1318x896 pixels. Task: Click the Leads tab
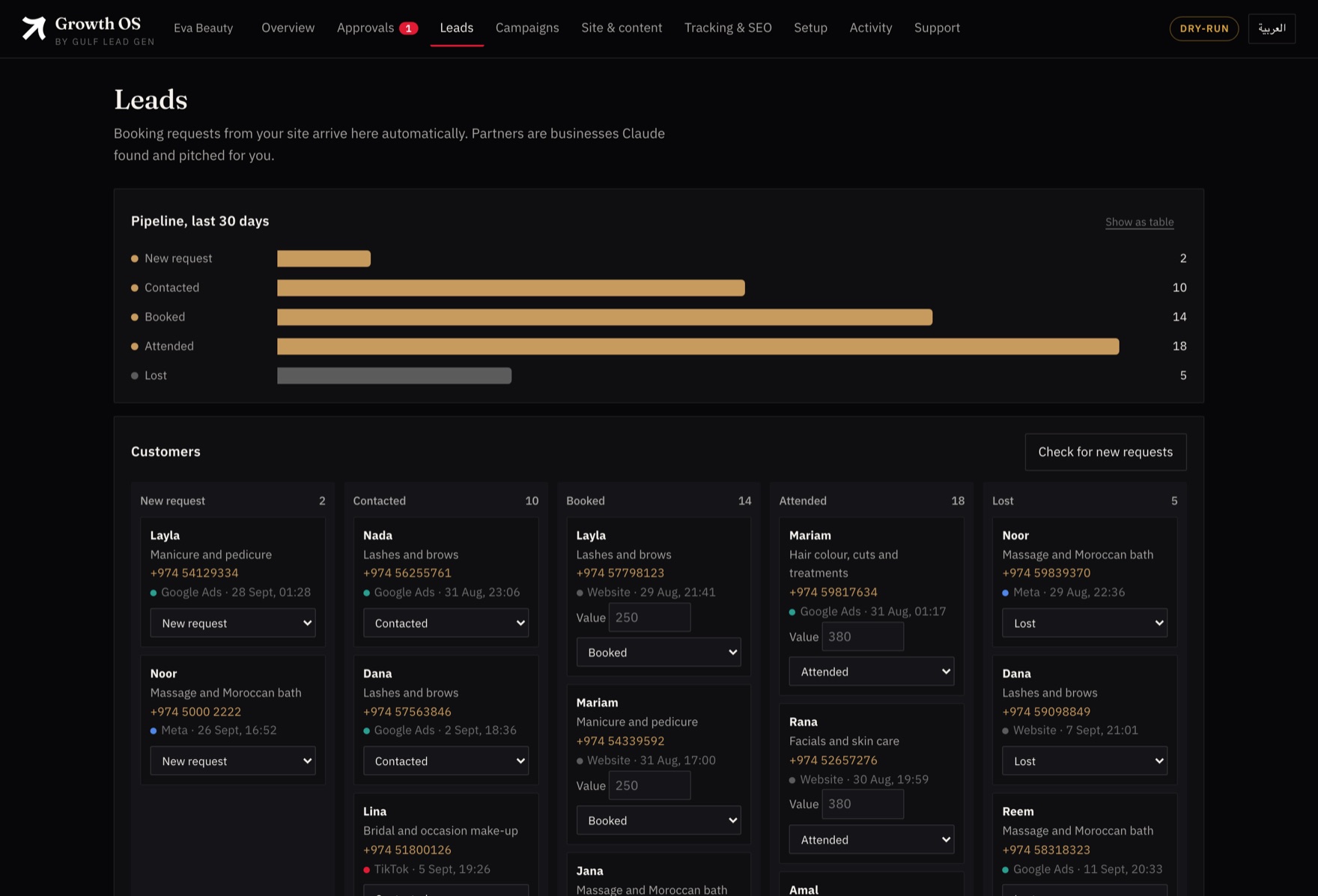(457, 28)
